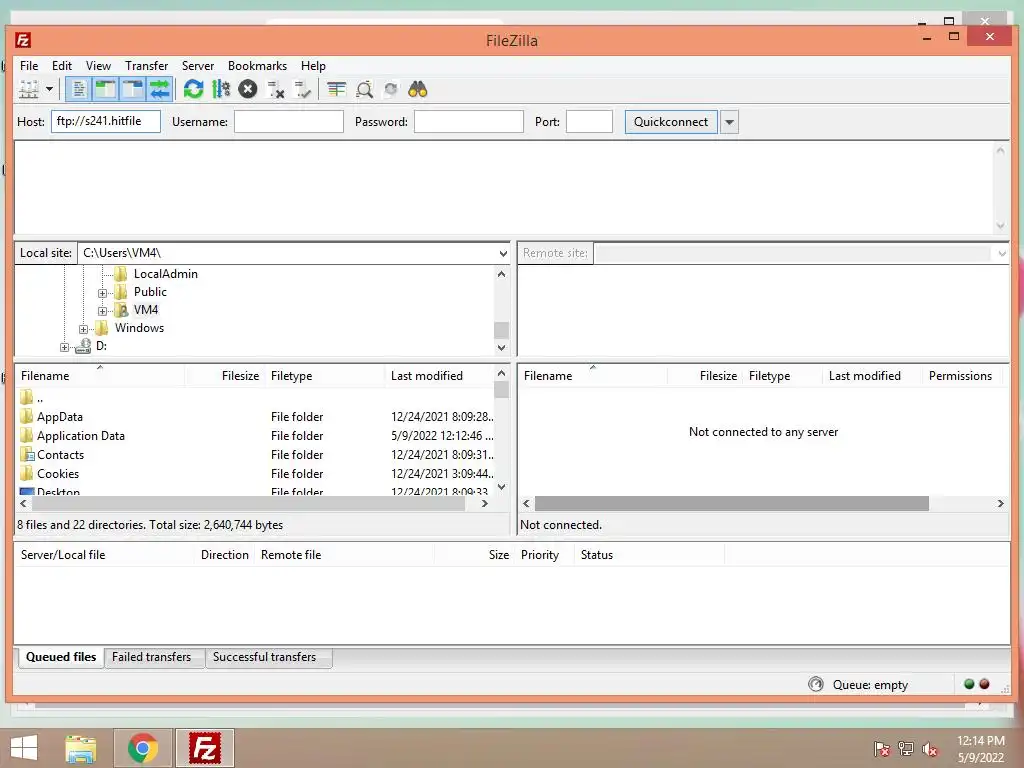Open directory listing filters dialog
This screenshot has height=768, width=1024.
(336, 89)
